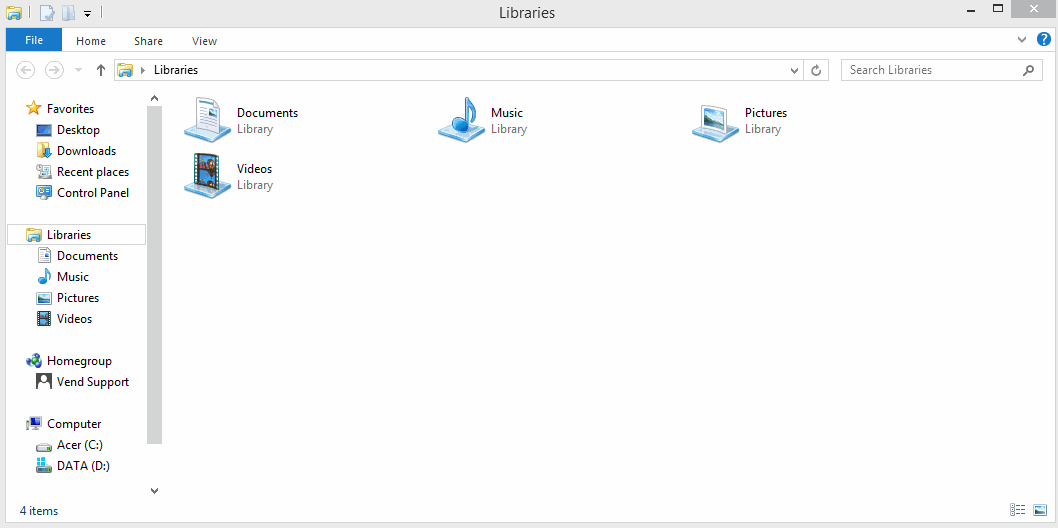The width and height of the screenshot is (1058, 528).
Task: Open the Music library icon
Action: (x=462, y=121)
